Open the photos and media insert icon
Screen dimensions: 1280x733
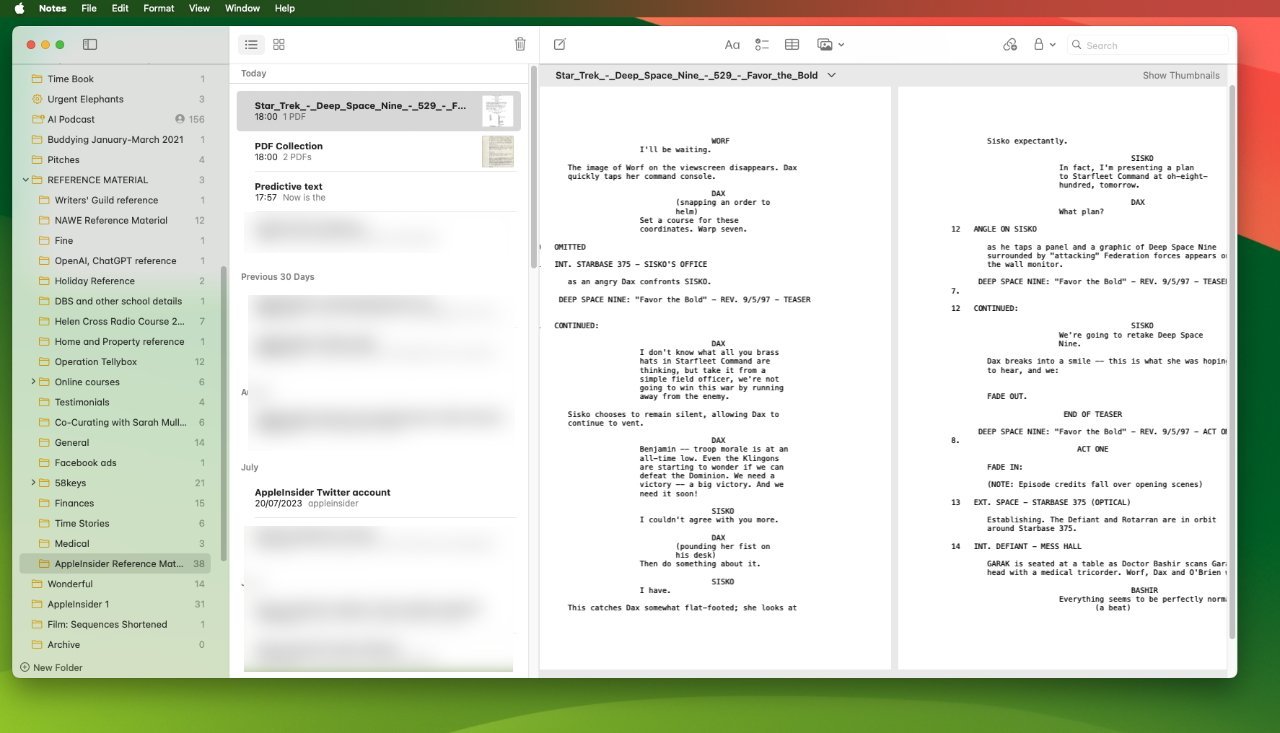(x=826, y=44)
